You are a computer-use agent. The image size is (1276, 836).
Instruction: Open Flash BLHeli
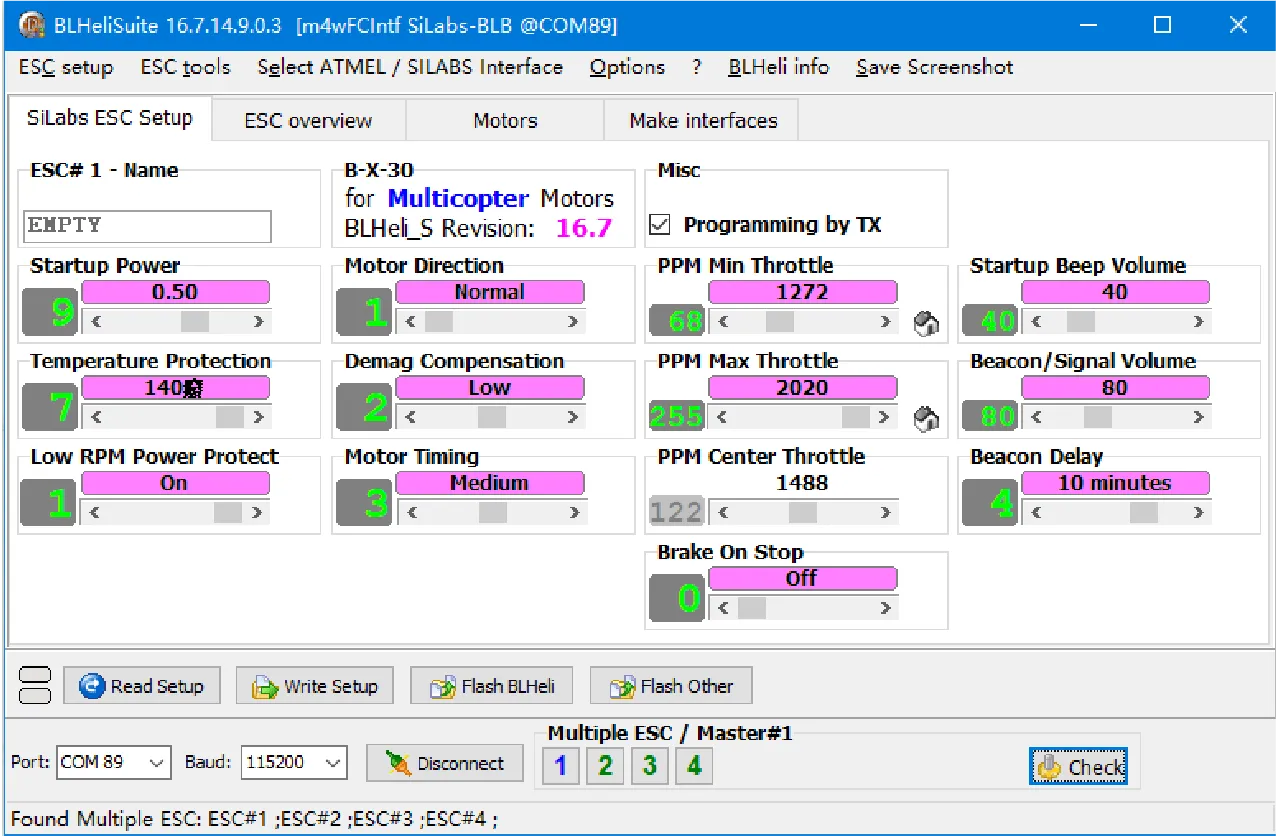pos(491,685)
